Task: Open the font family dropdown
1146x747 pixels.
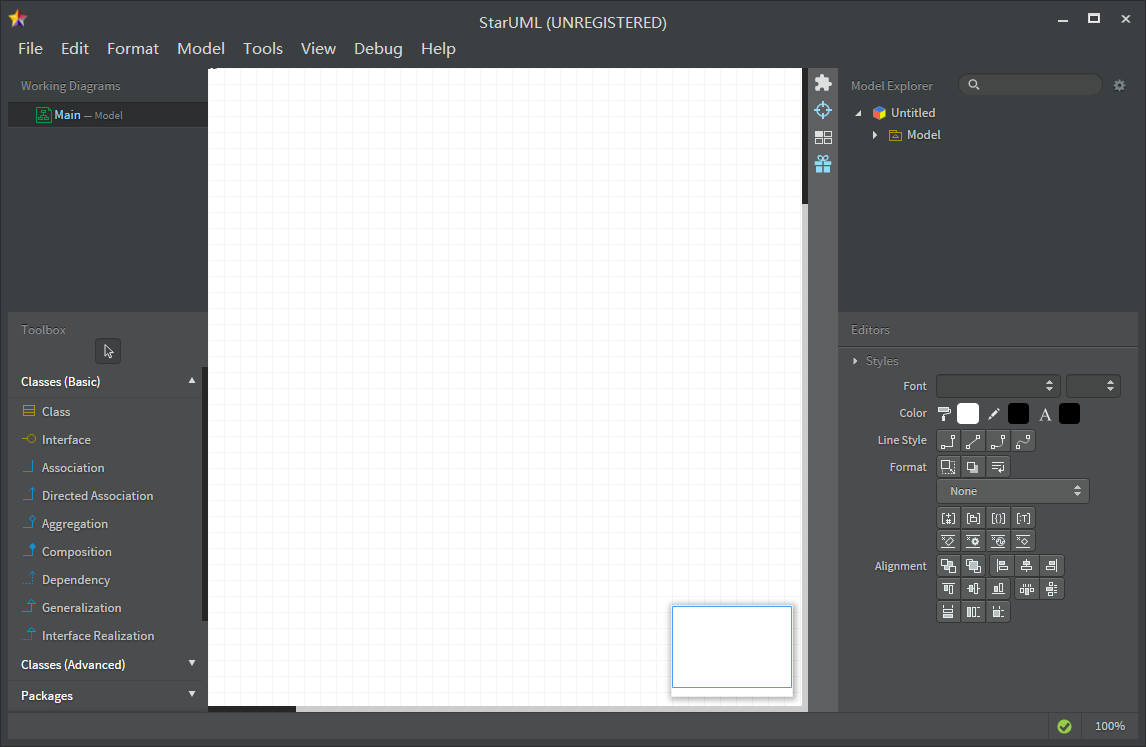Action: pos(998,386)
